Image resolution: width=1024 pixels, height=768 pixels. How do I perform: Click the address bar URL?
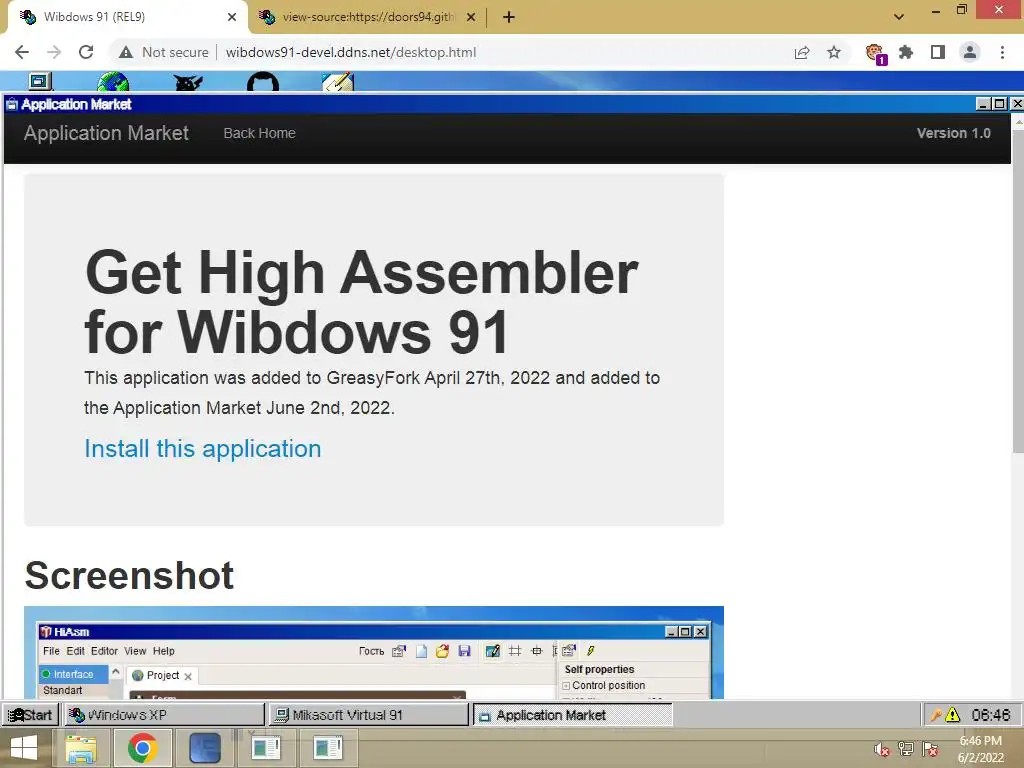[x=351, y=52]
